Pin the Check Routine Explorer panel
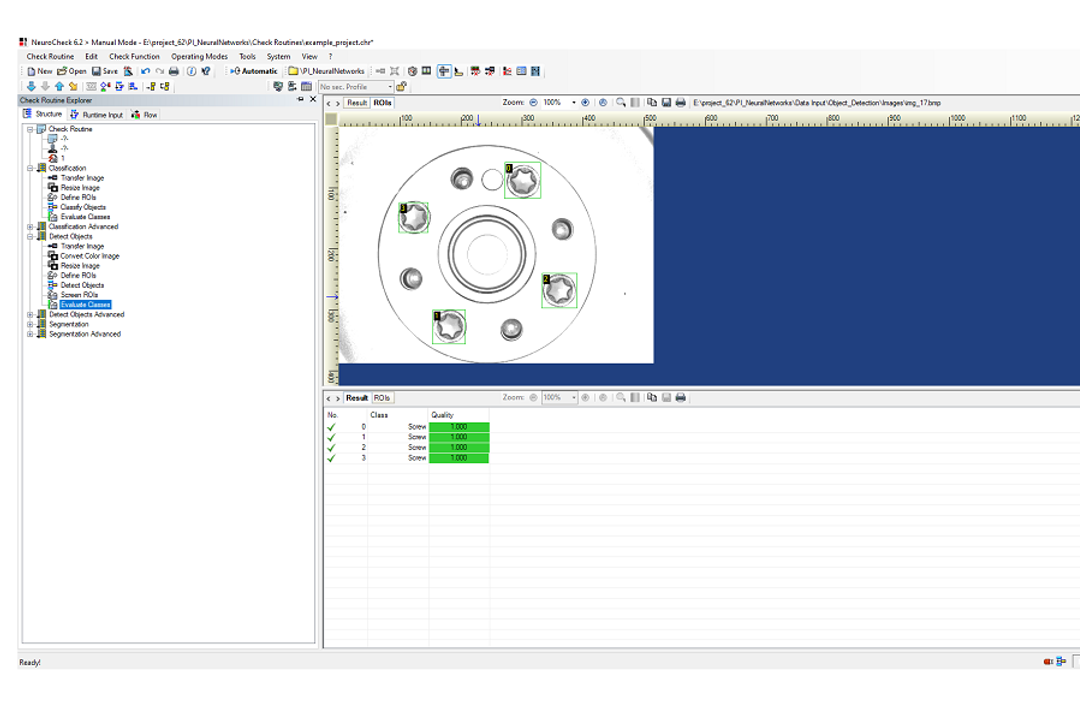The image size is (1080, 720). 300,100
